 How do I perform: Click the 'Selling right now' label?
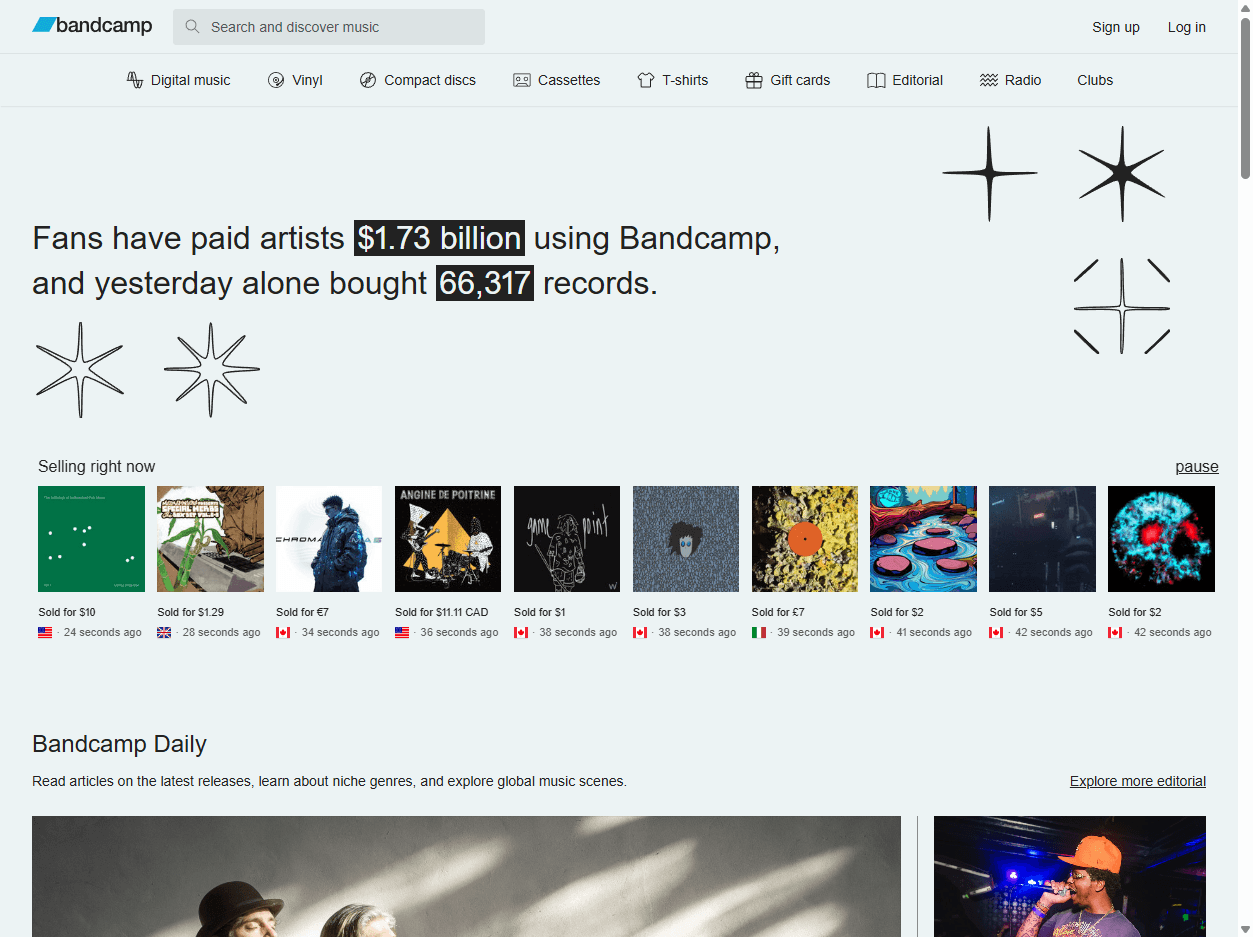[x=97, y=466]
